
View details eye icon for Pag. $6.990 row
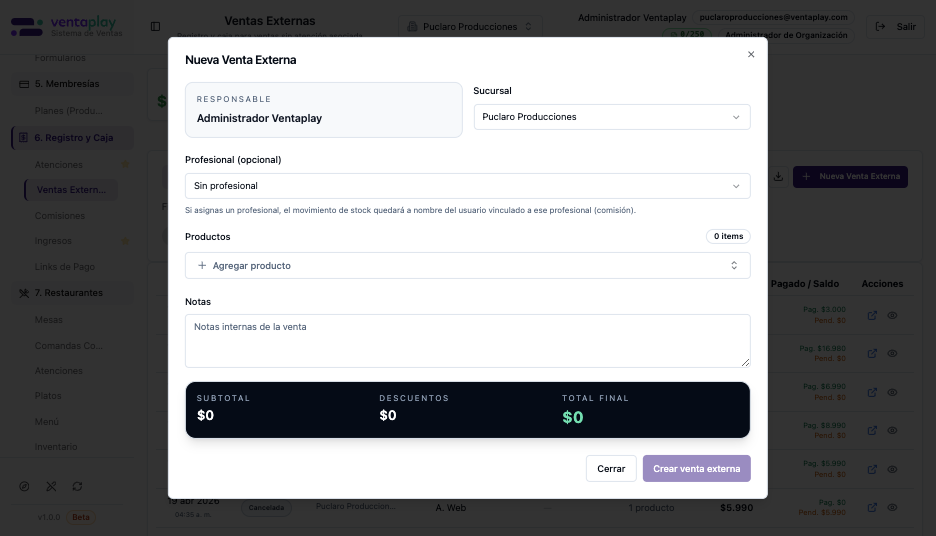pos(892,393)
